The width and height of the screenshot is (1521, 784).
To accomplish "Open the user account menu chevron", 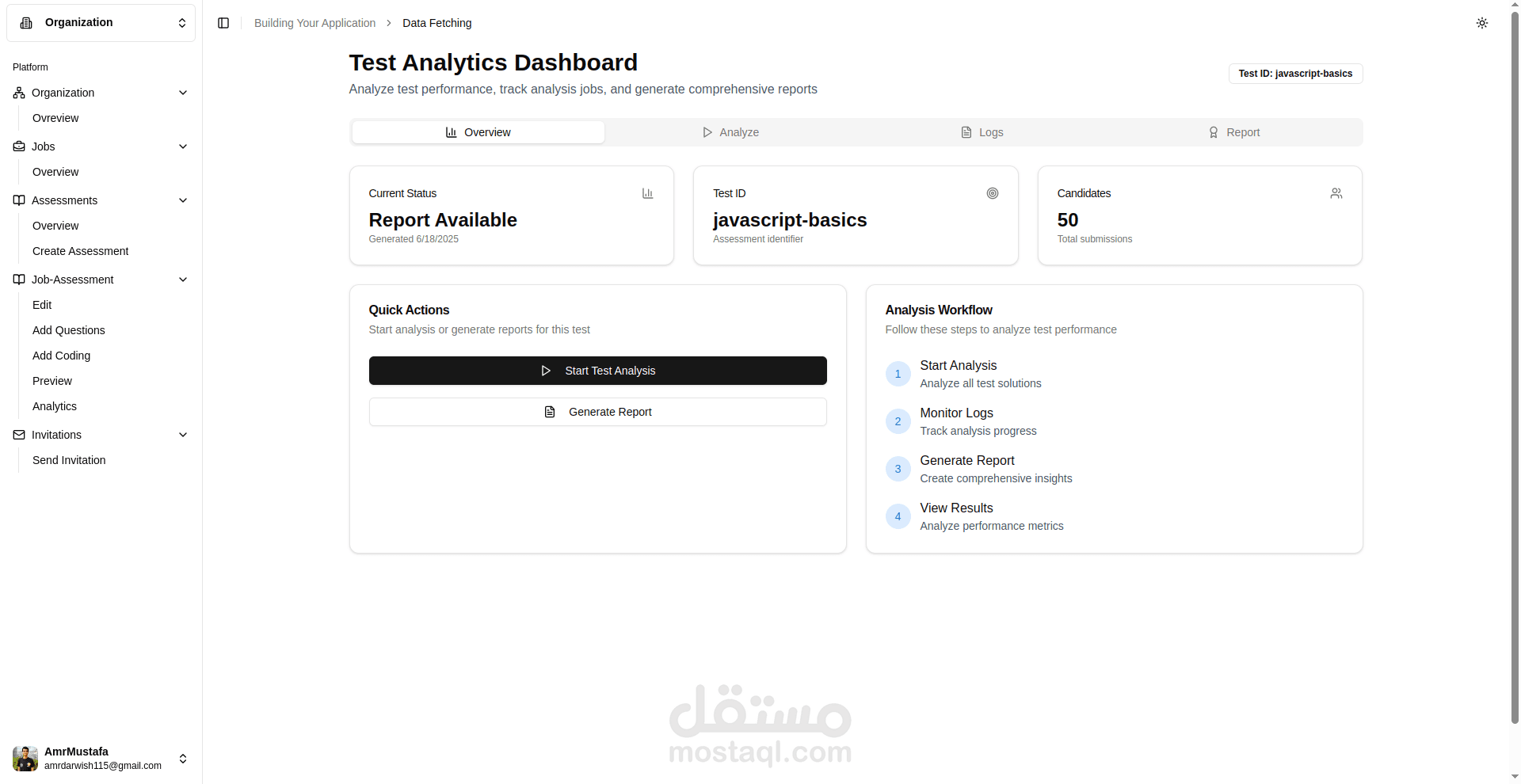I will click(183, 759).
